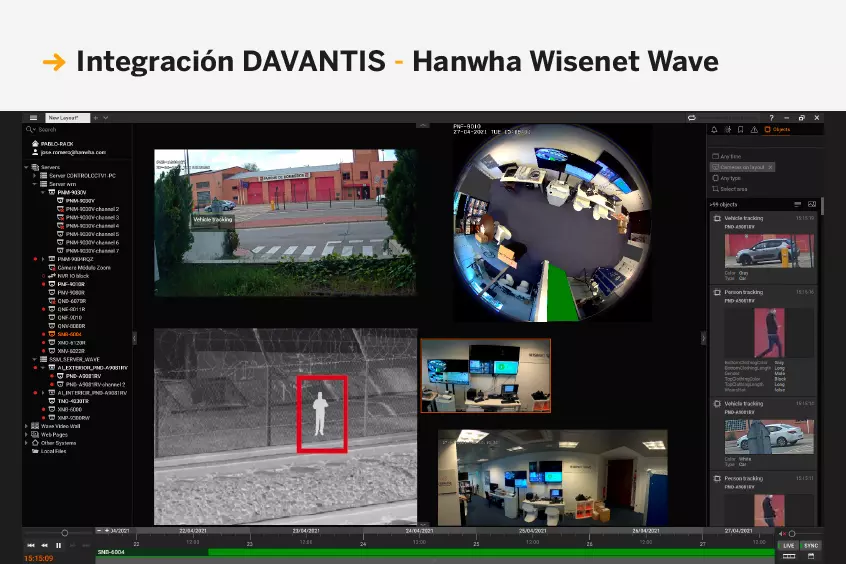Expand the Wave Video Wall node
This screenshot has width=846, height=564.
coord(26,426)
